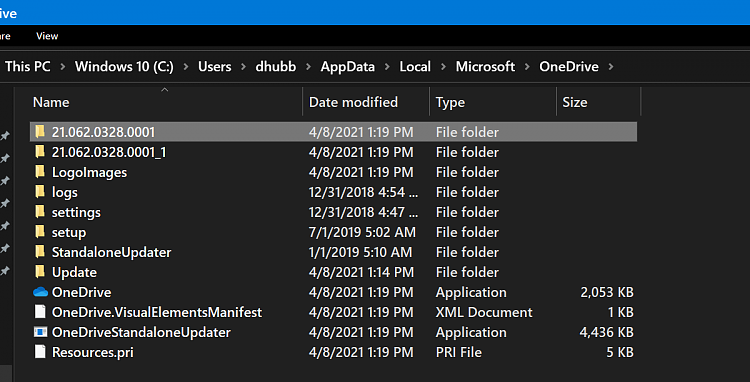
Task: Click the 2,053 KB size value
Action: click(607, 292)
